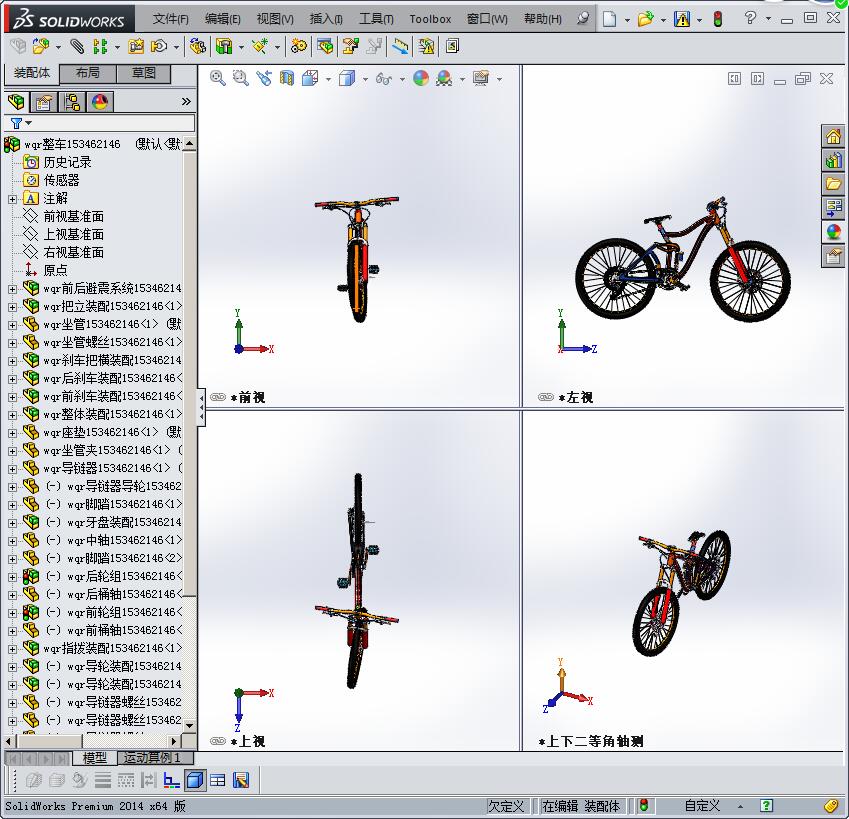The image size is (849, 819).
Task: Click the Section View icon
Action: point(287,78)
